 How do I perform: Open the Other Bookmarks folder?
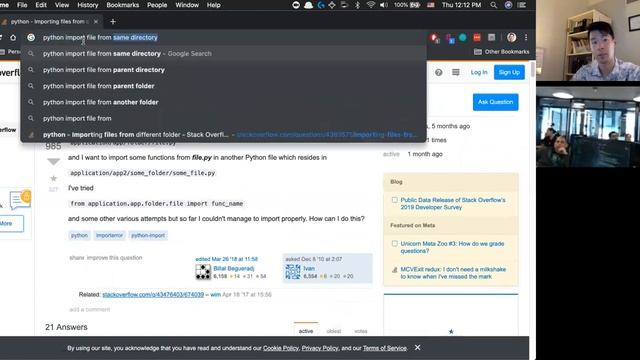tap(502, 52)
